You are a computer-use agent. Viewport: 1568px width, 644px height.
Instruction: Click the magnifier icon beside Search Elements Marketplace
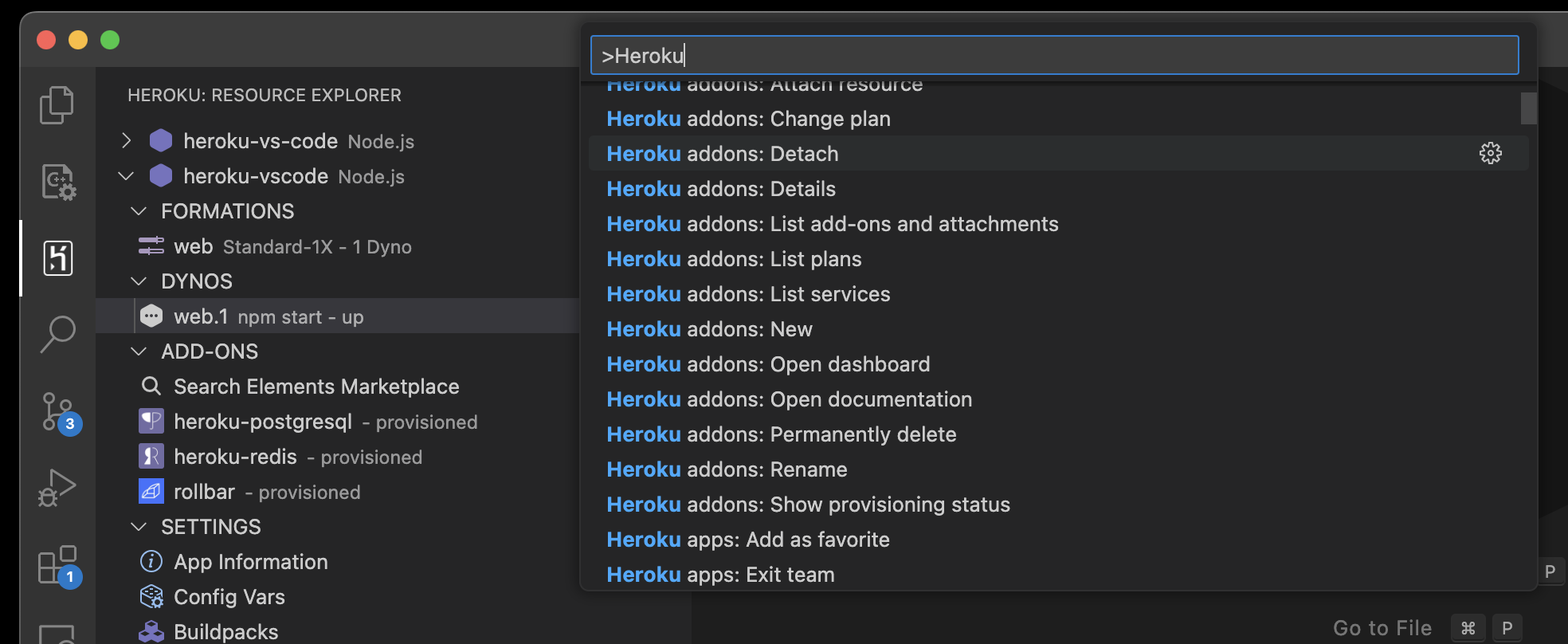tap(151, 387)
